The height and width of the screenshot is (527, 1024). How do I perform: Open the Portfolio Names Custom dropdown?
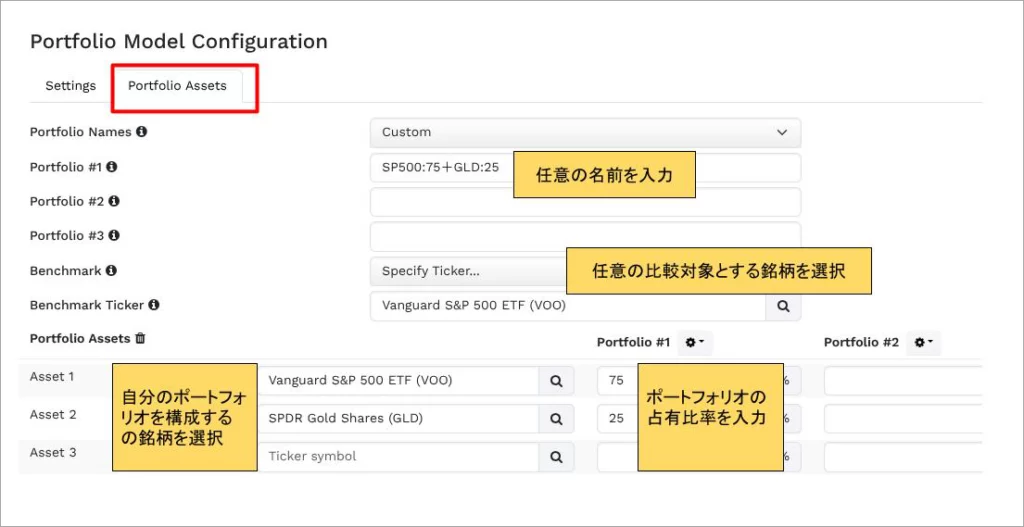point(585,132)
